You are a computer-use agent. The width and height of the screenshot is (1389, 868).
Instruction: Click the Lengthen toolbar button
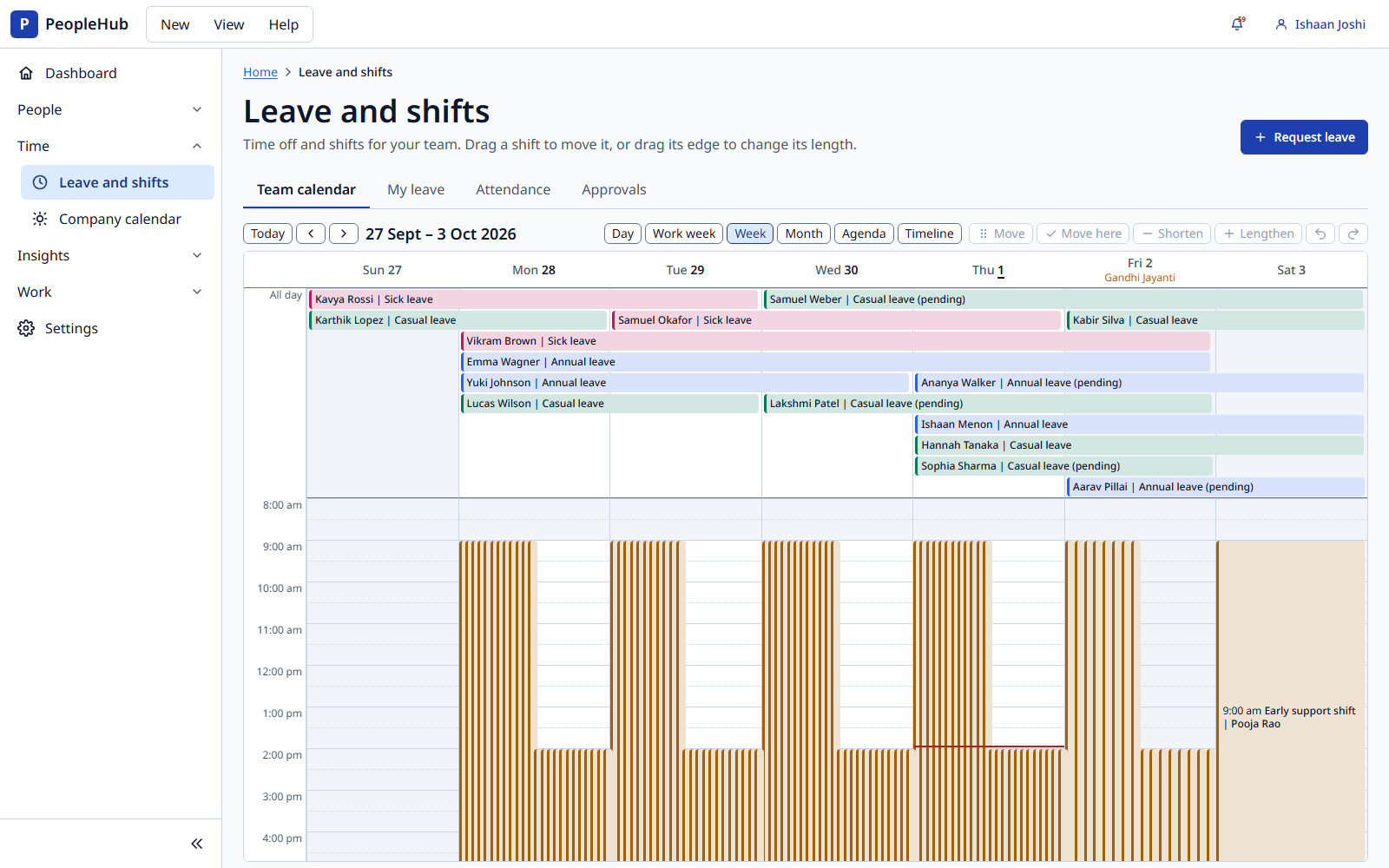coord(1258,233)
